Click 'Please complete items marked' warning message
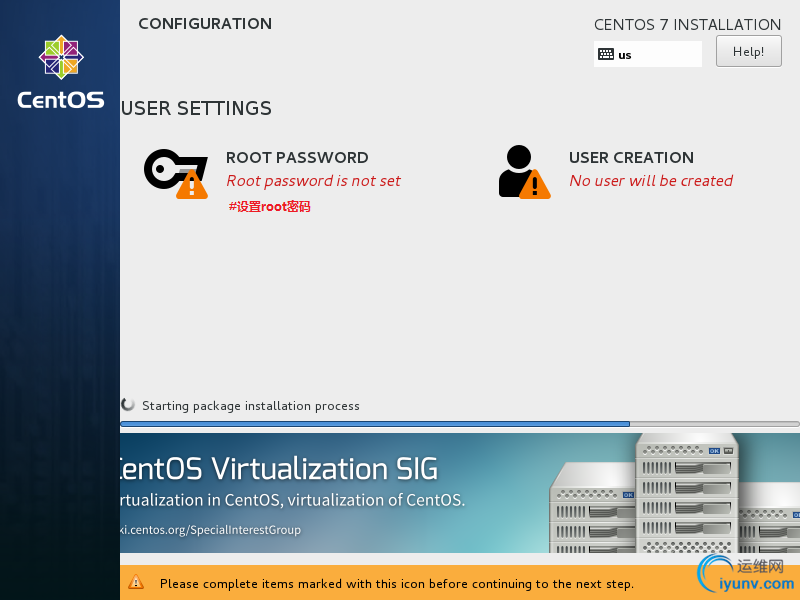This screenshot has height=600, width=800. point(396,583)
